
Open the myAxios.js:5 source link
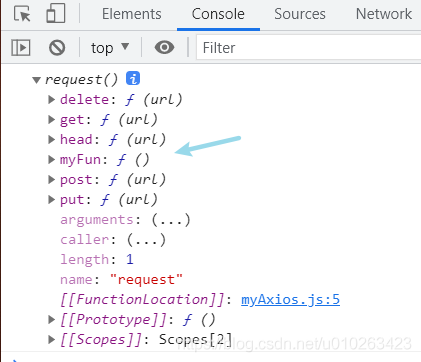290,300
